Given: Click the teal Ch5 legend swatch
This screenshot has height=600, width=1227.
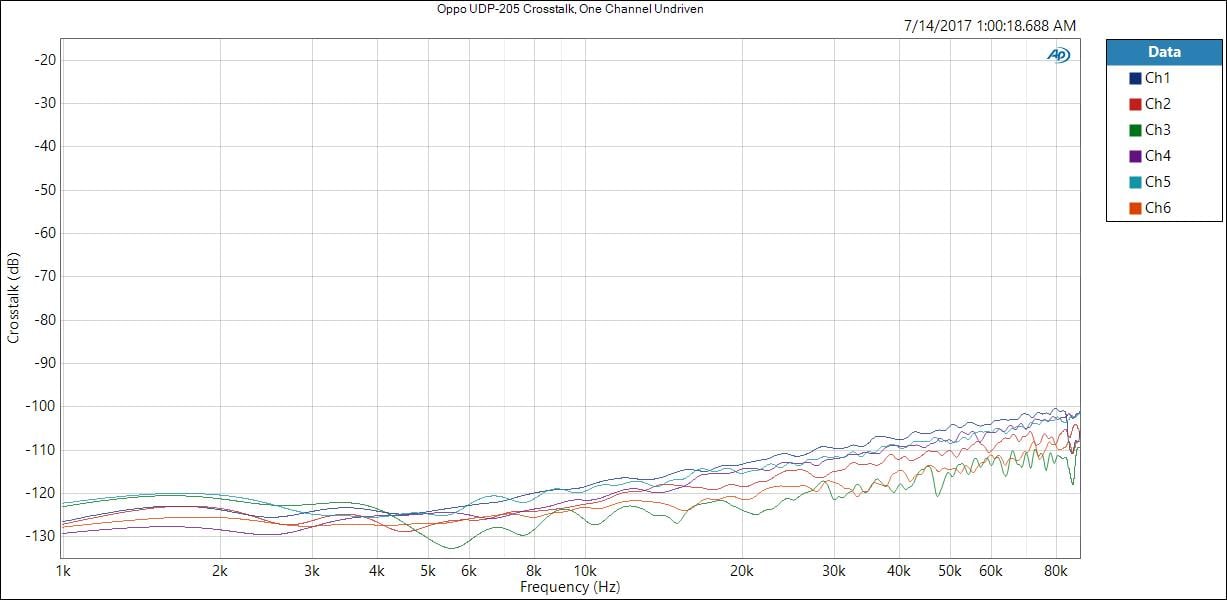Looking at the screenshot, I should (1135, 182).
